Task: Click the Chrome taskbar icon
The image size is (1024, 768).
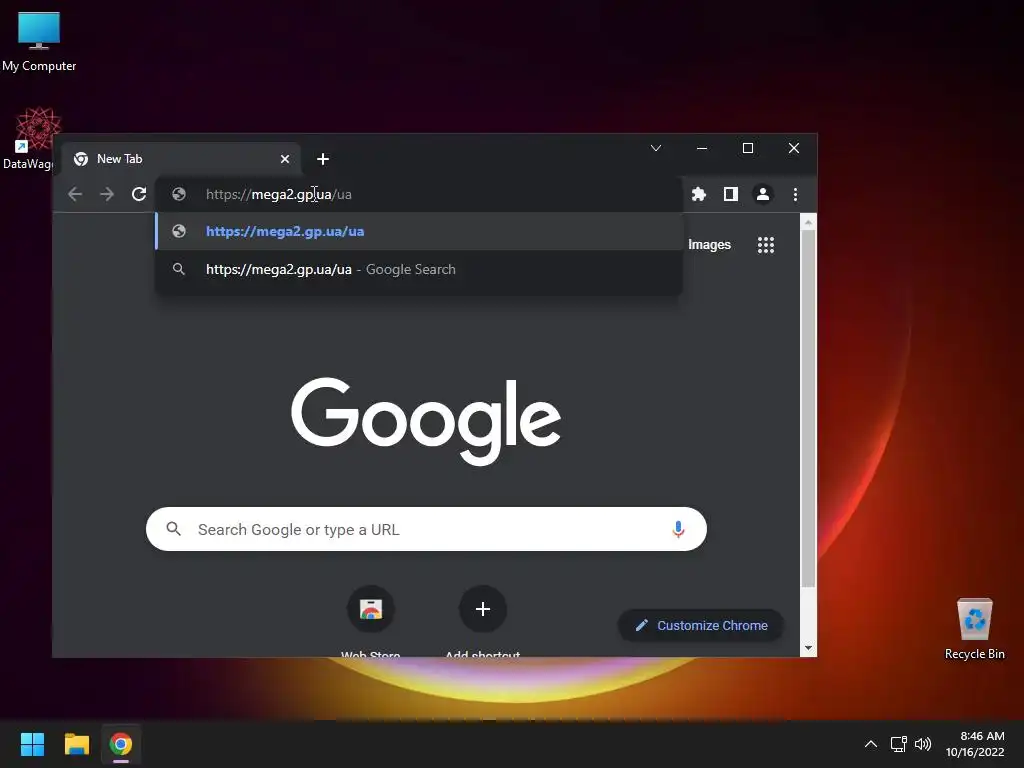Action: point(121,744)
